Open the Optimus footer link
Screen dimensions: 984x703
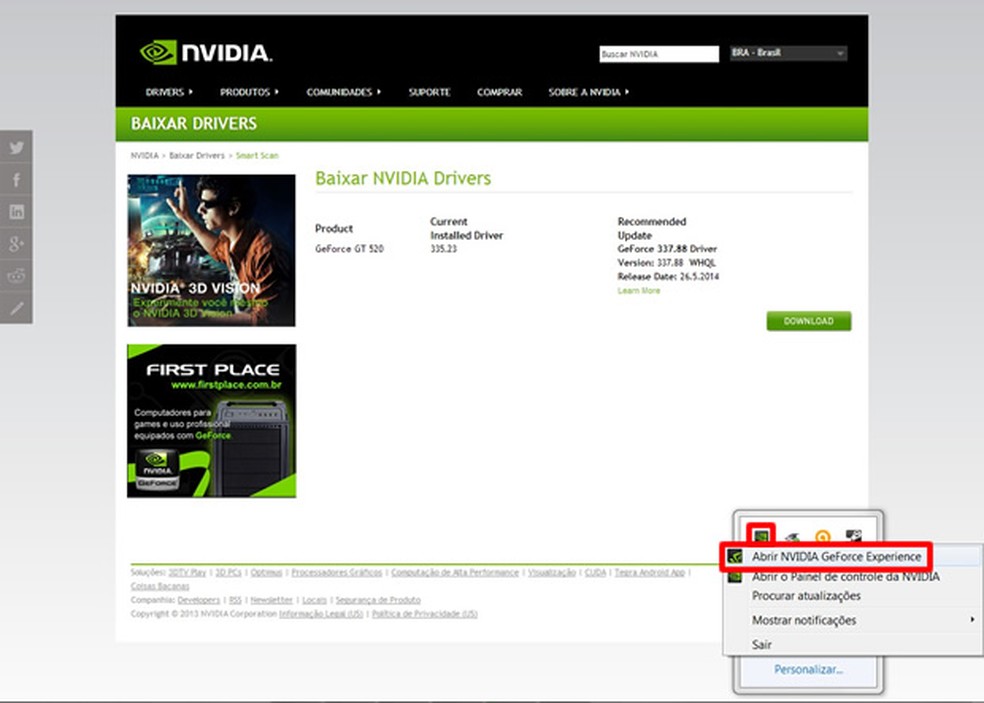click(x=266, y=572)
